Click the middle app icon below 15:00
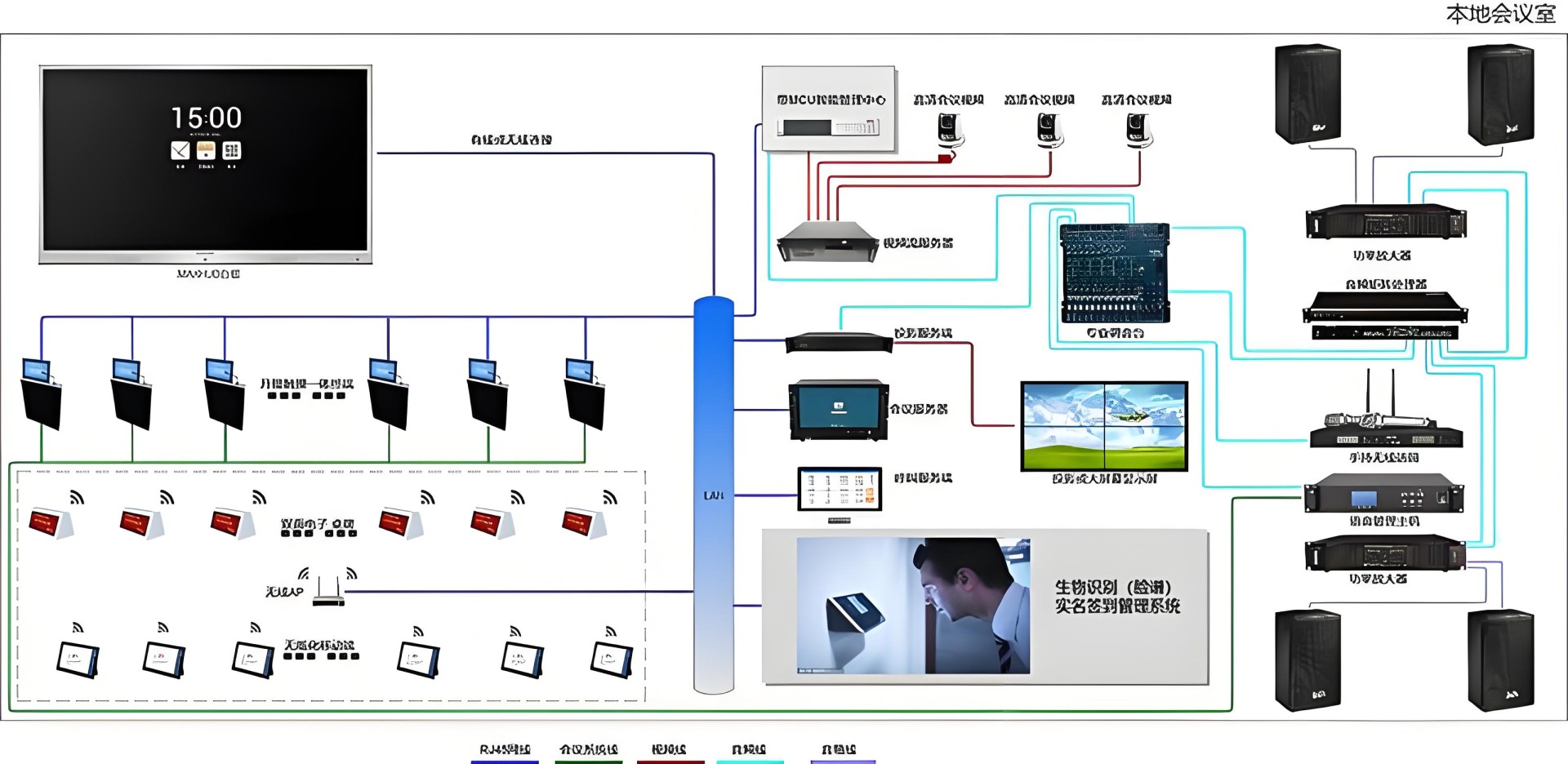The width and height of the screenshot is (1568, 764). 206,150
